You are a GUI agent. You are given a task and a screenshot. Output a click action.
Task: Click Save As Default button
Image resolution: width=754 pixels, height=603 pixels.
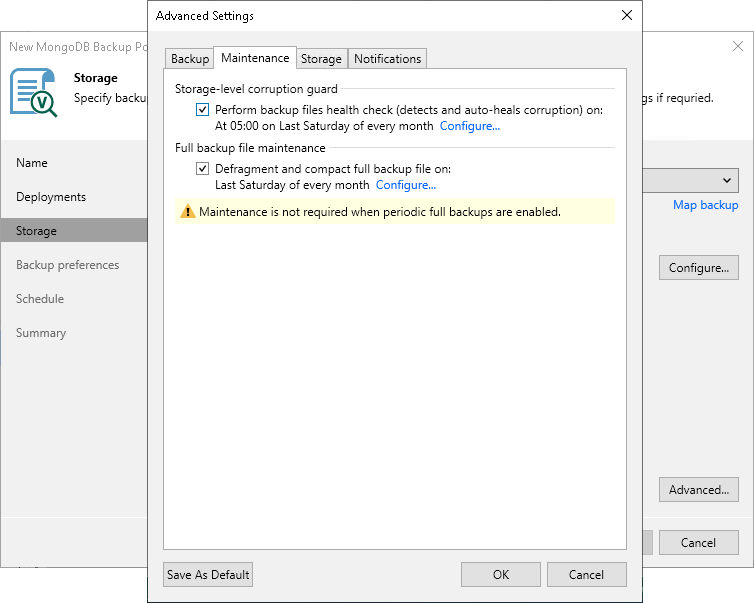pyautogui.click(x=208, y=575)
